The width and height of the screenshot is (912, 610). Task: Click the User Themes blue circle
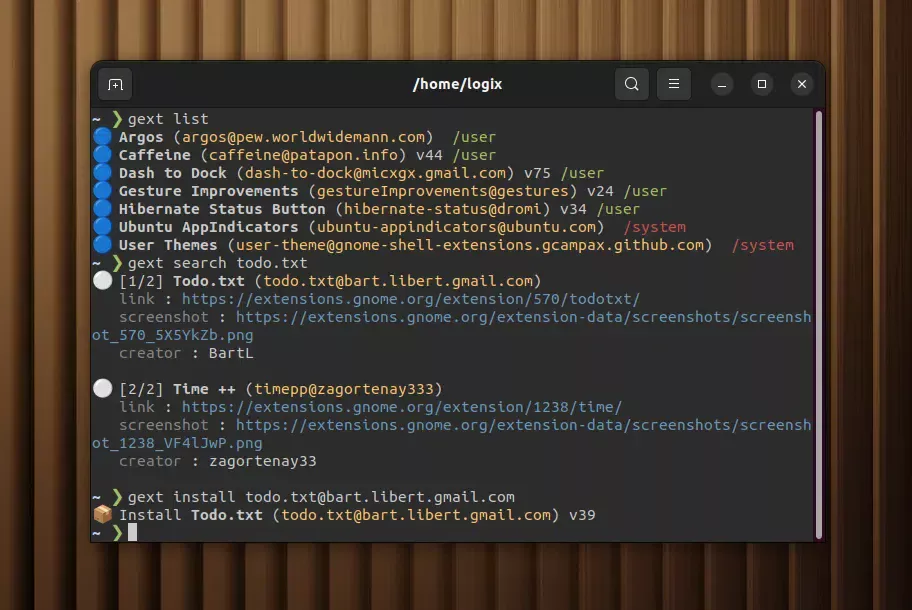click(x=102, y=245)
